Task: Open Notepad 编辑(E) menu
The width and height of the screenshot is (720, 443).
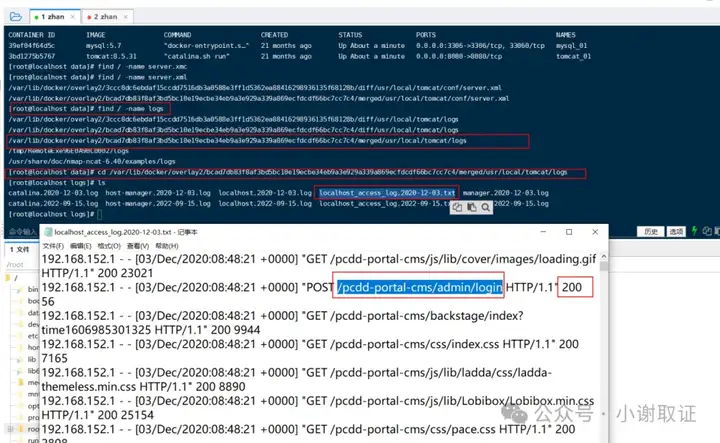Action: pos(81,246)
